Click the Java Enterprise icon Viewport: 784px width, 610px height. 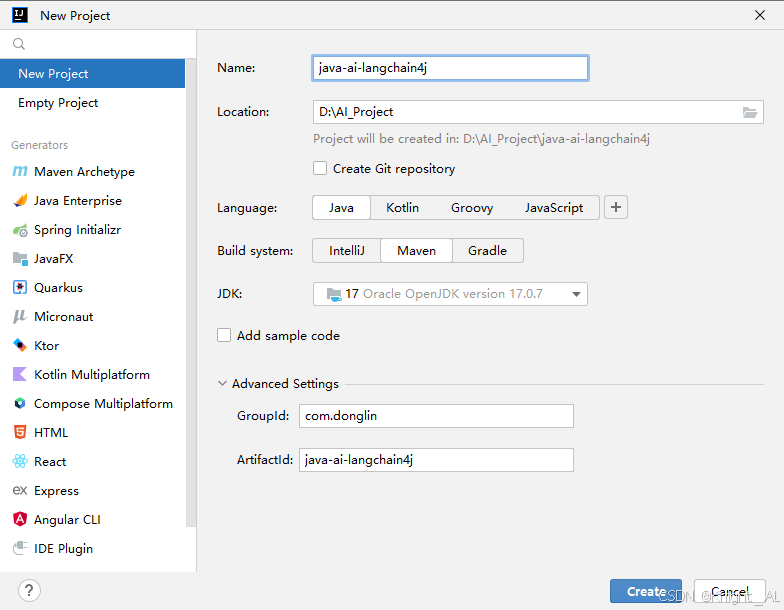20,200
